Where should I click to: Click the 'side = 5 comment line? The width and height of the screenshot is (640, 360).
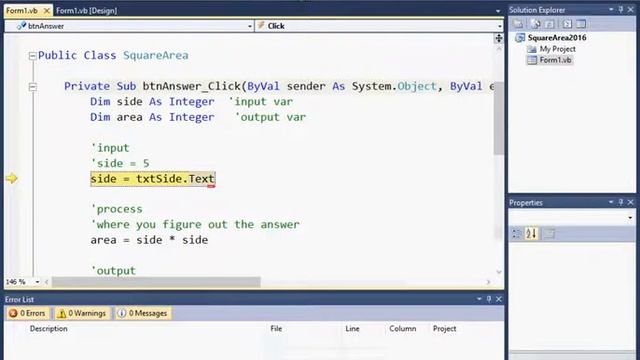120,163
